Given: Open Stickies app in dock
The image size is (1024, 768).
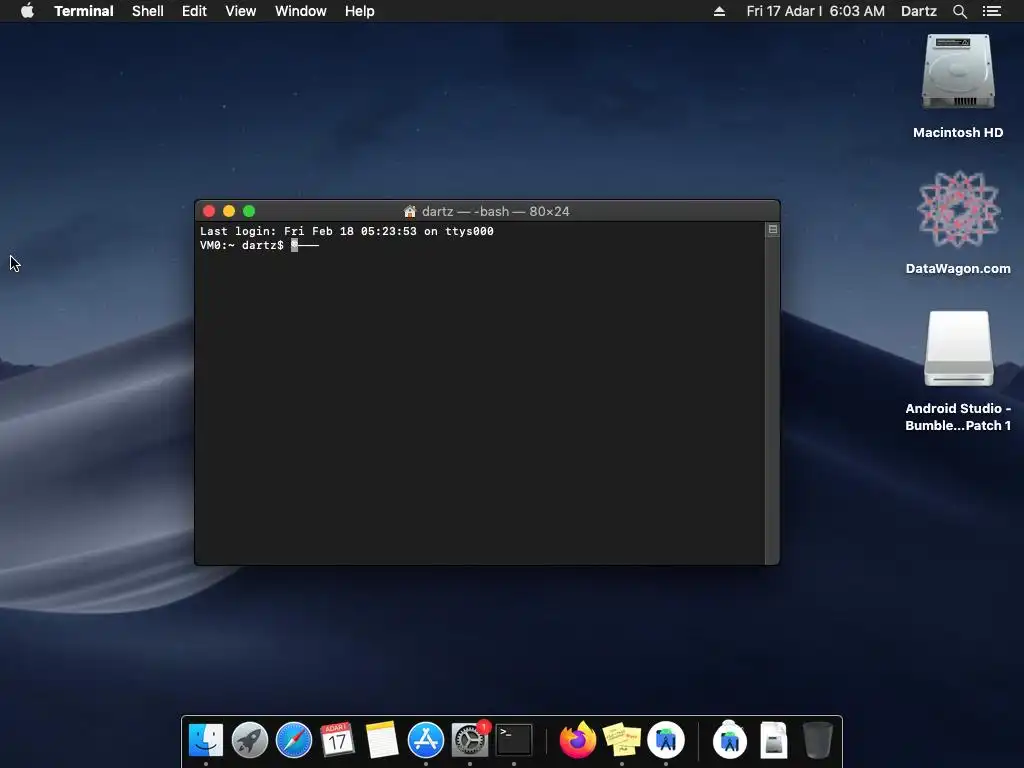Looking at the screenshot, I should click(622, 740).
